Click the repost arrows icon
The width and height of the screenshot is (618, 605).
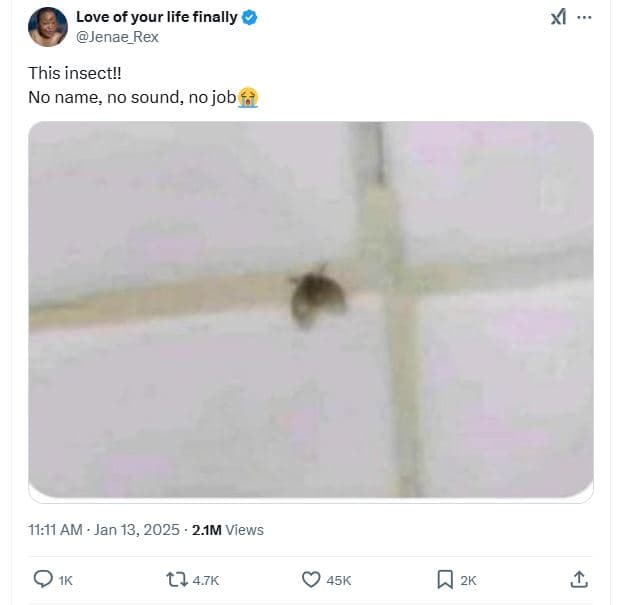click(x=175, y=579)
